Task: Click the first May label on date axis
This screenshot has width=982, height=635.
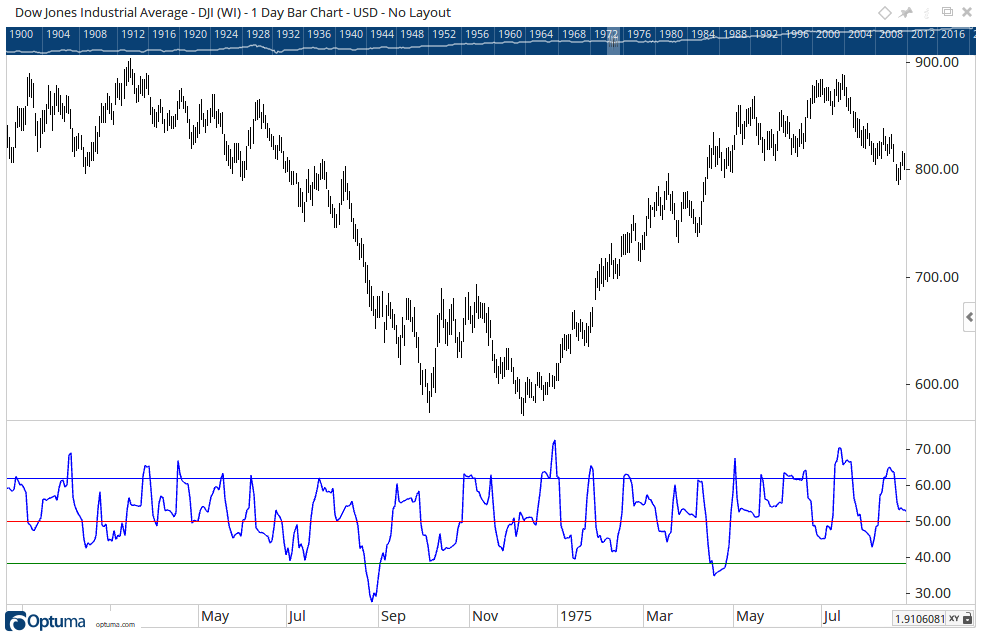Action: point(215,616)
